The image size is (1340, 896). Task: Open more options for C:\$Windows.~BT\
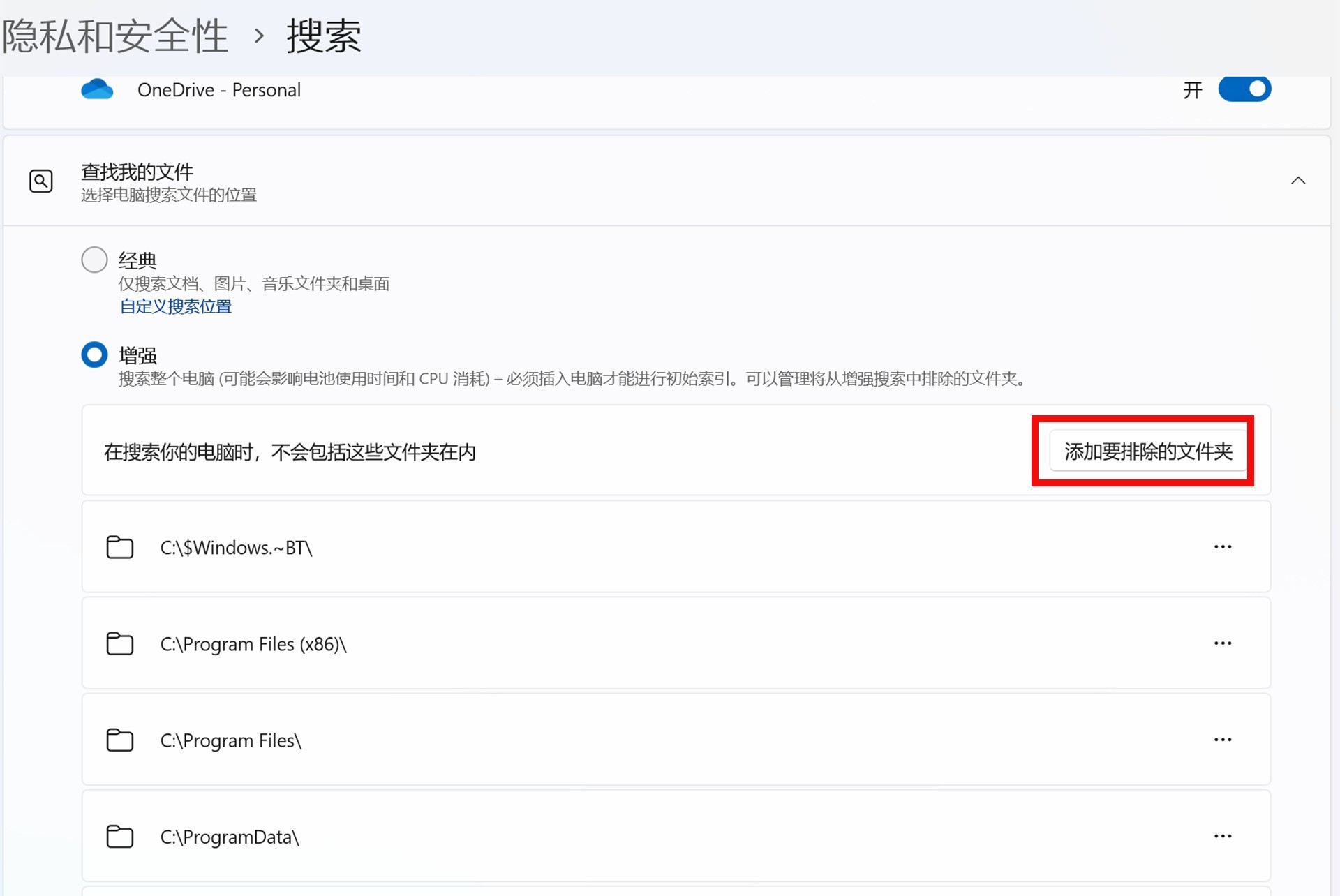[x=1222, y=547]
